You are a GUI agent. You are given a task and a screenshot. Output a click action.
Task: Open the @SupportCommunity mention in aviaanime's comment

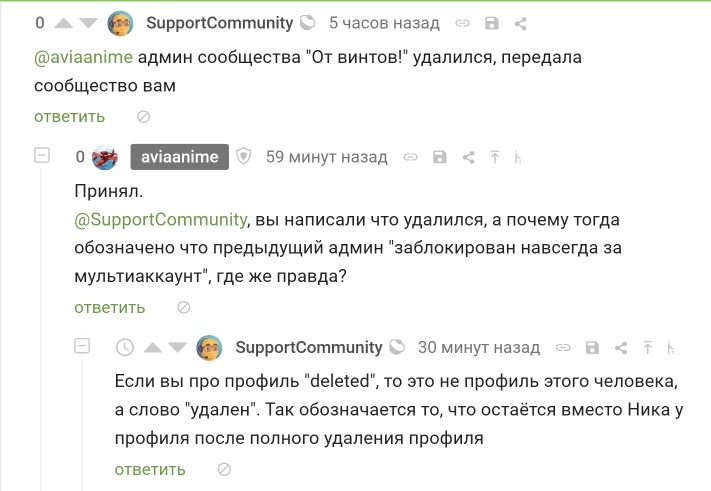tap(160, 219)
